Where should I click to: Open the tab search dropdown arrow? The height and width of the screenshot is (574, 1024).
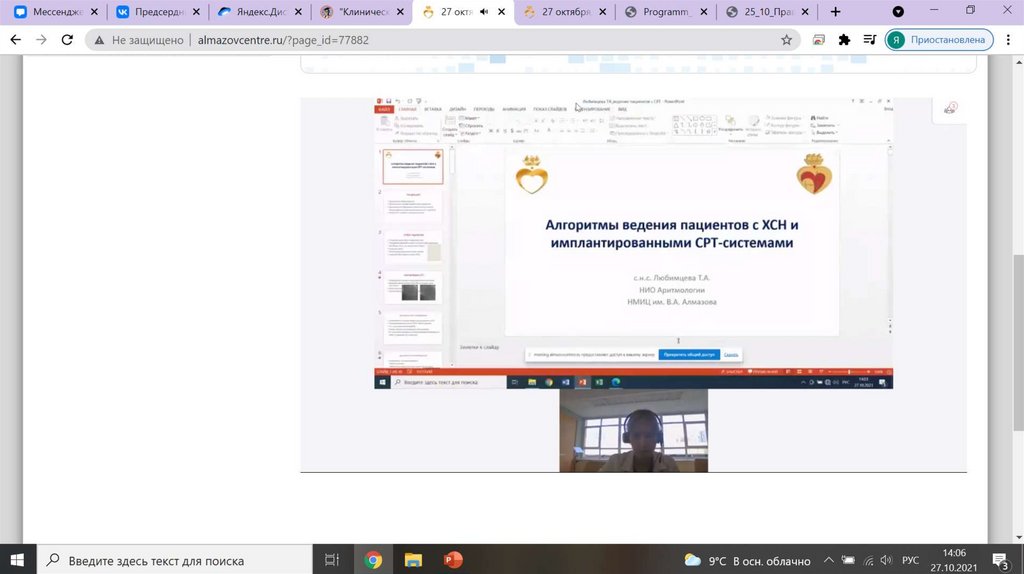coord(926,12)
